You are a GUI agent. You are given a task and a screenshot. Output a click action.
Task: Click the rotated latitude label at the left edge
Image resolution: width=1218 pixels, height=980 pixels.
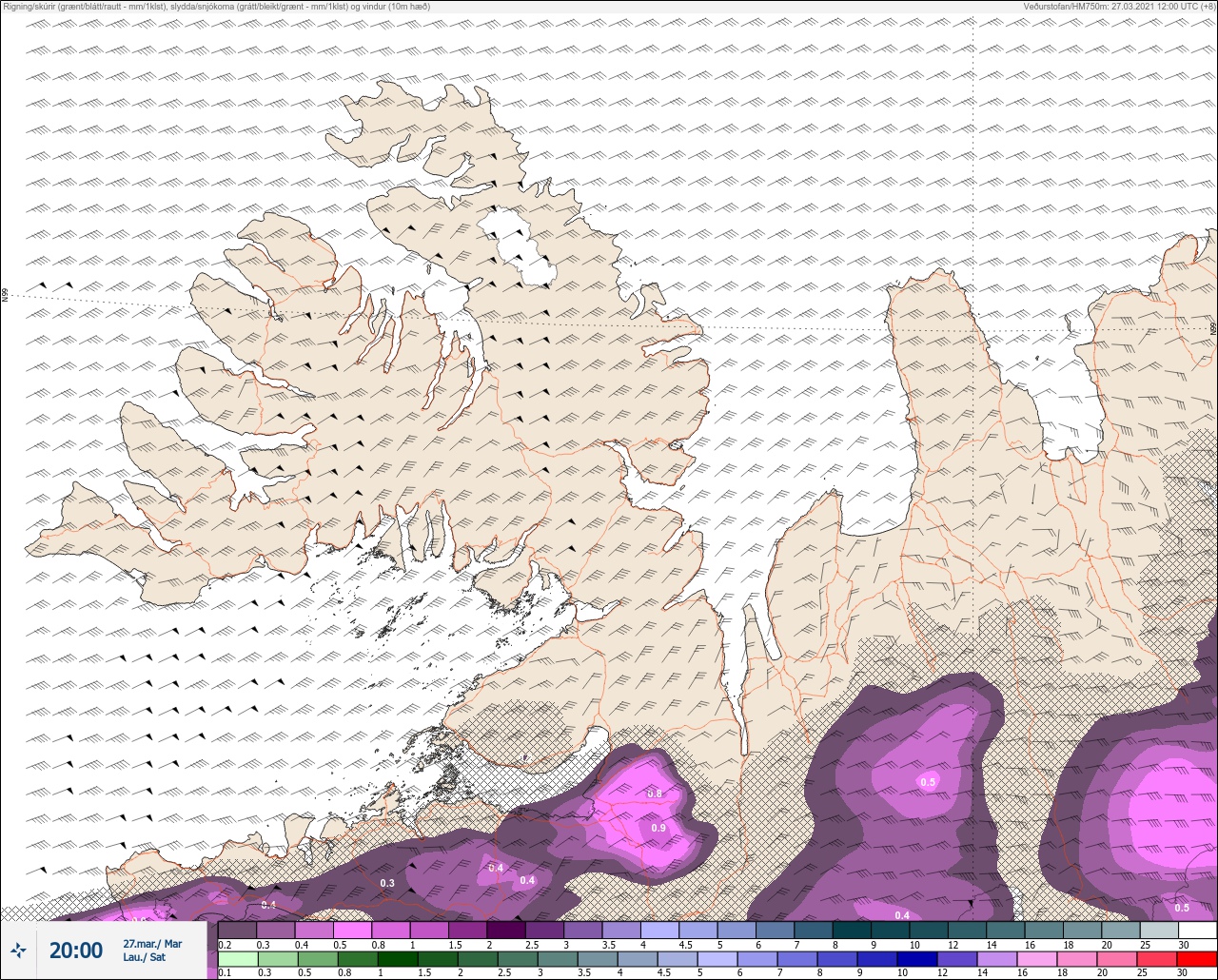pos(5,296)
